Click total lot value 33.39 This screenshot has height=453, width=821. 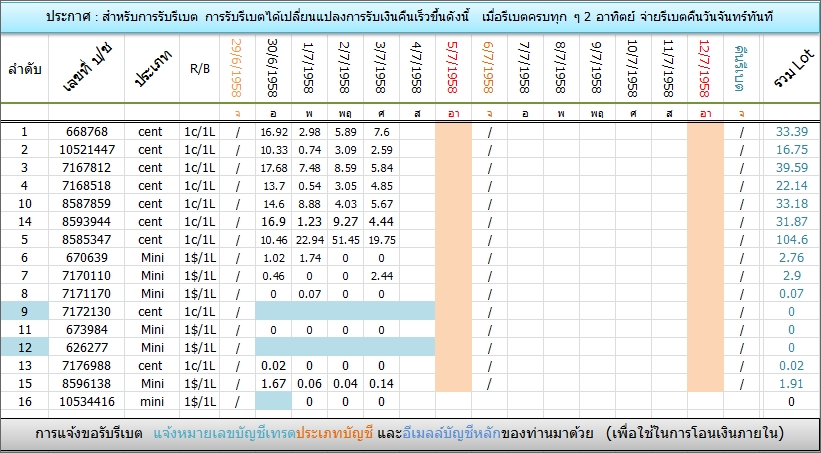point(792,132)
